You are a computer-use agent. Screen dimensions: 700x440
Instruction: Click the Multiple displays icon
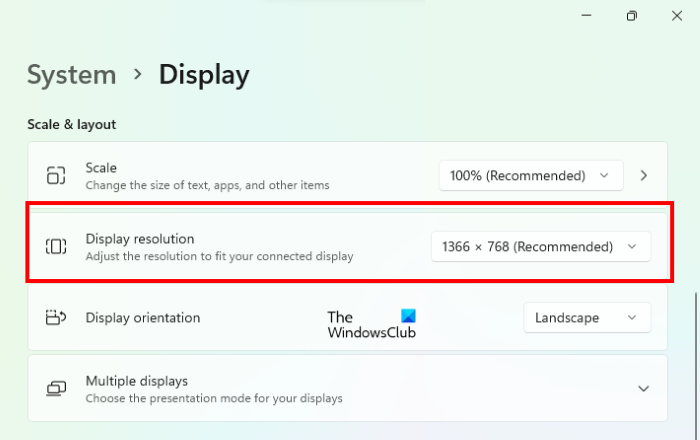click(x=56, y=389)
